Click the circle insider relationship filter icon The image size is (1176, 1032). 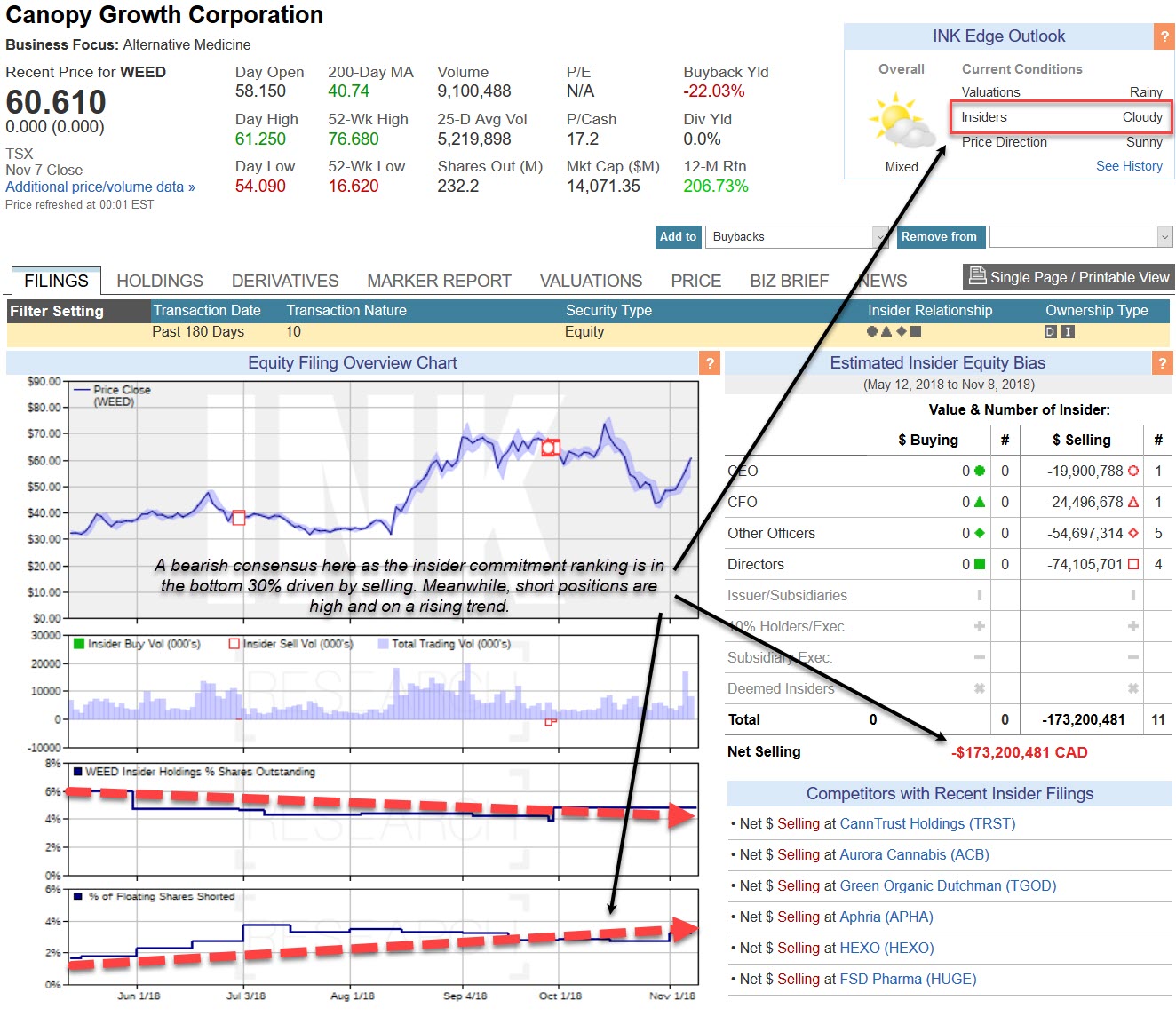point(872,331)
